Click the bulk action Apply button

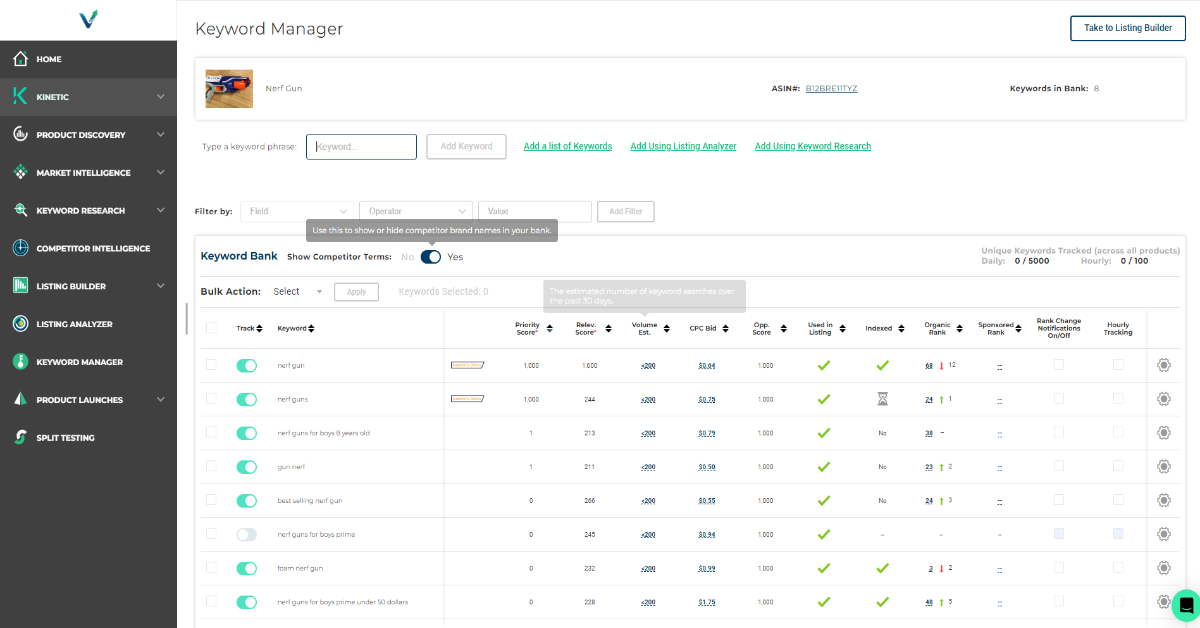coord(357,292)
